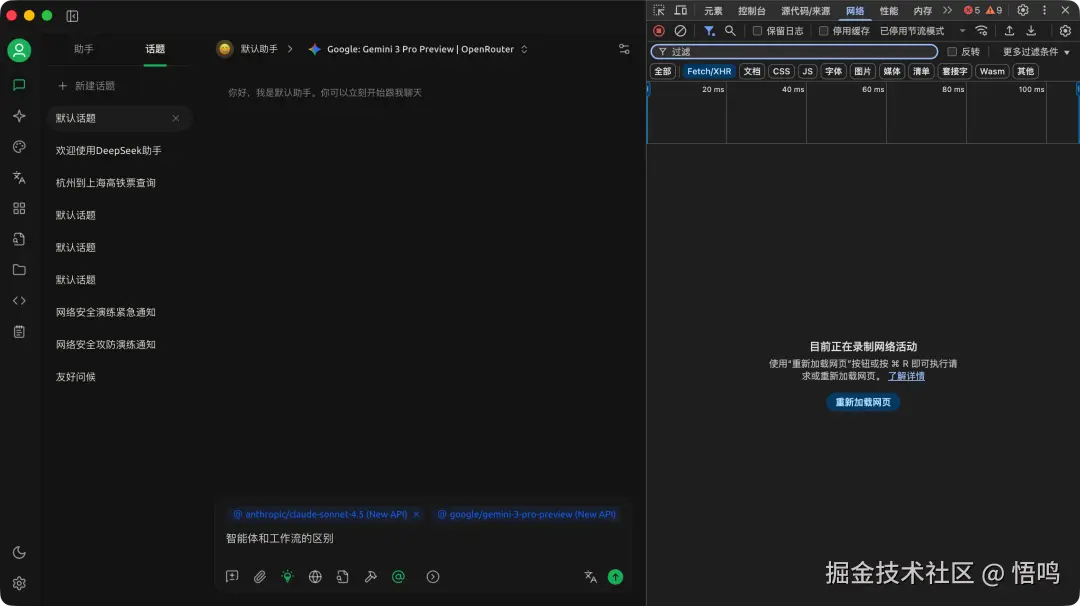Open the 了解详情 link
Screen dimensions: 1080x606
(x=906, y=376)
